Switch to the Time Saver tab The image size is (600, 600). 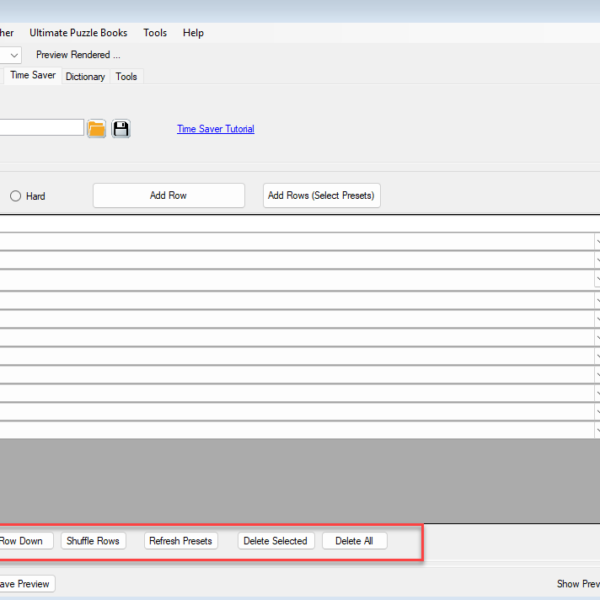tap(32, 75)
